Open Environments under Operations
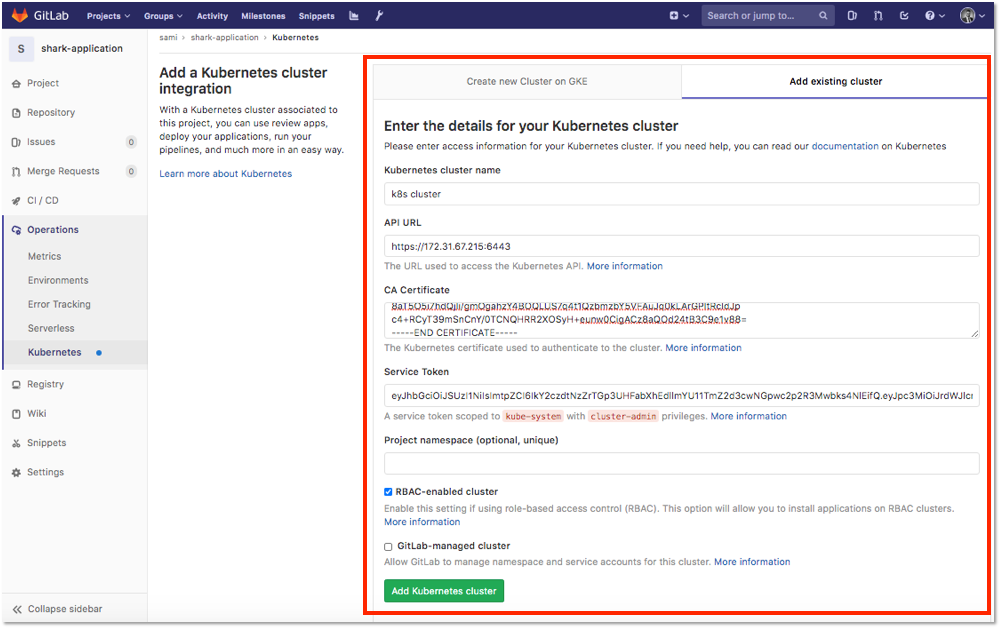This screenshot has height=629, width=1001. point(58,281)
